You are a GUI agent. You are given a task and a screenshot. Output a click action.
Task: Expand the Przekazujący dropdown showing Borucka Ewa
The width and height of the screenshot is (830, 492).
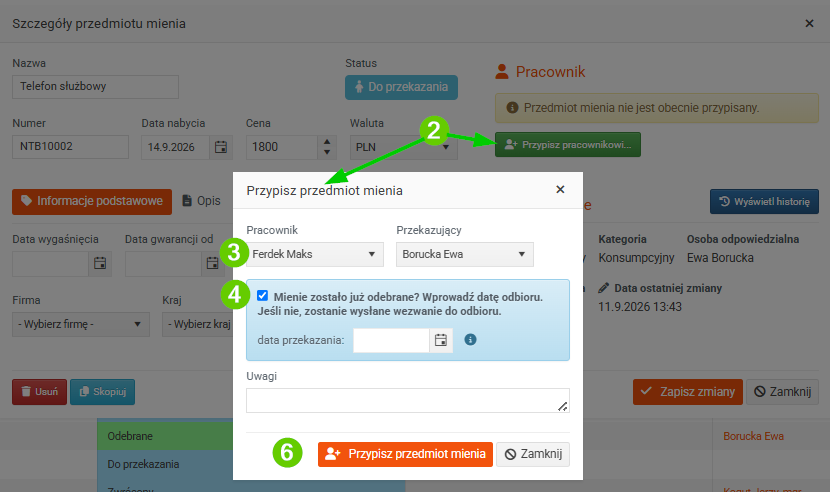pos(465,254)
